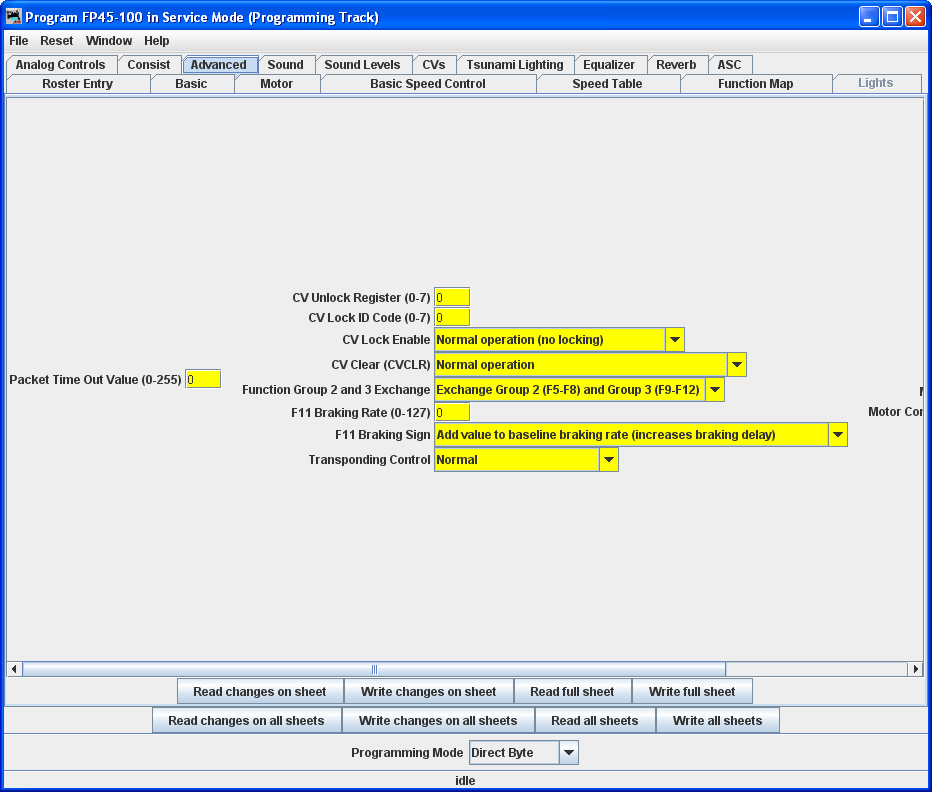
Task: Click the CV Unlock Register input field
Action: pos(452,298)
